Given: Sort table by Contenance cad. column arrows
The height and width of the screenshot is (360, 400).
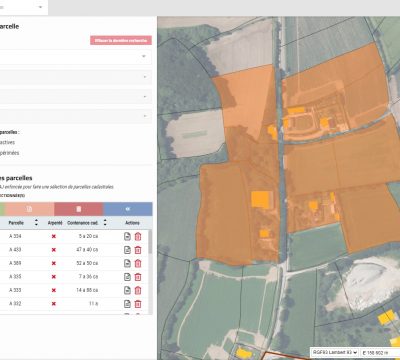Looking at the screenshot, I should pyautogui.click(x=105, y=223).
